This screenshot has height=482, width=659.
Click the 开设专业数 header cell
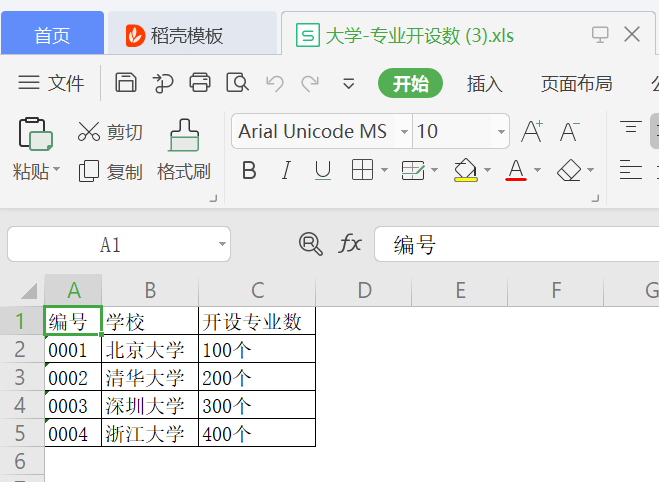(257, 321)
